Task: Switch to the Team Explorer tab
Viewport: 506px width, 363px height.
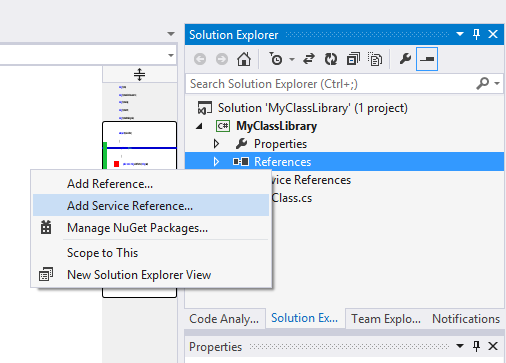Action: 386,319
